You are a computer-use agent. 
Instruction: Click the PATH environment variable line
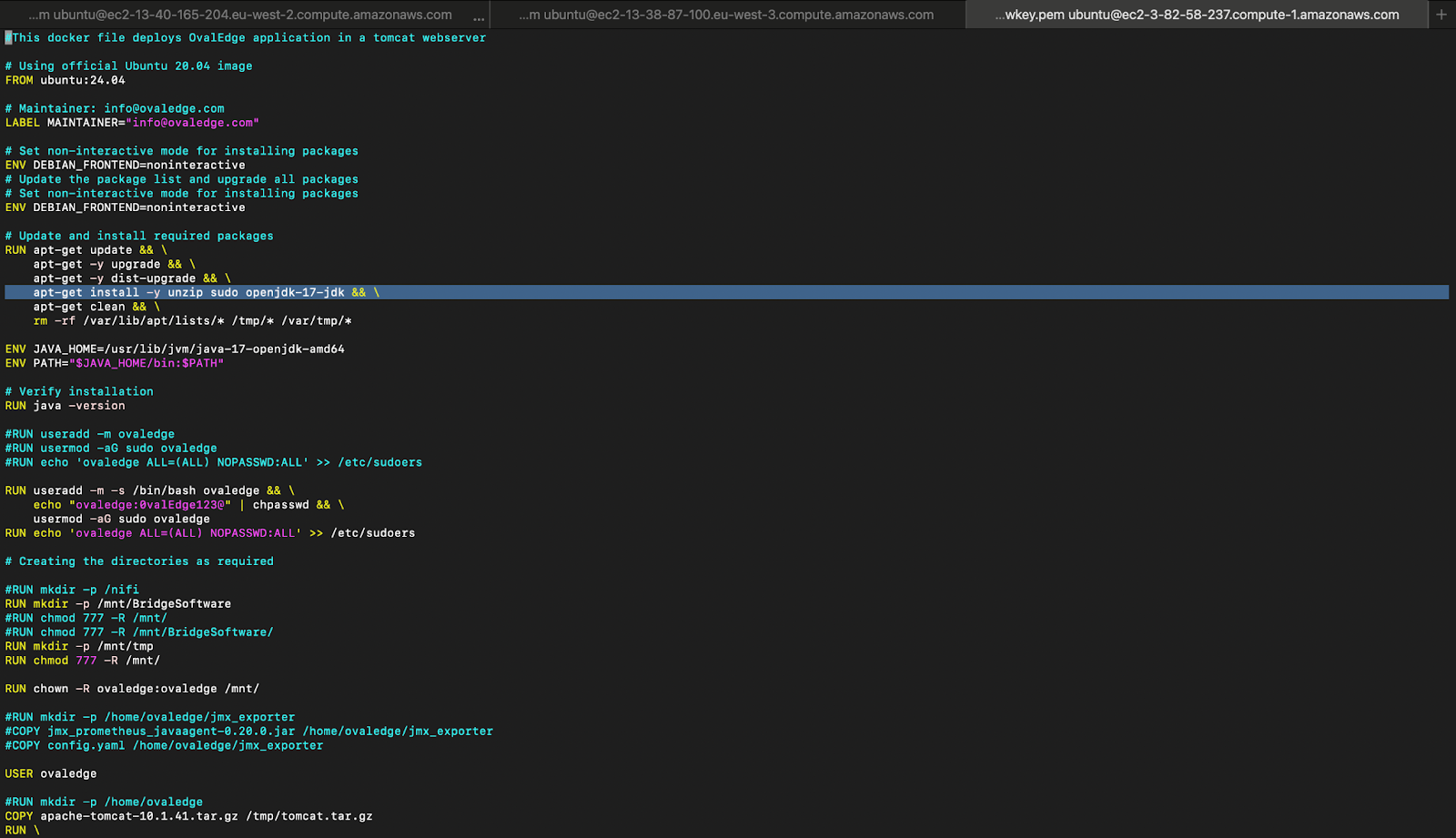115,363
